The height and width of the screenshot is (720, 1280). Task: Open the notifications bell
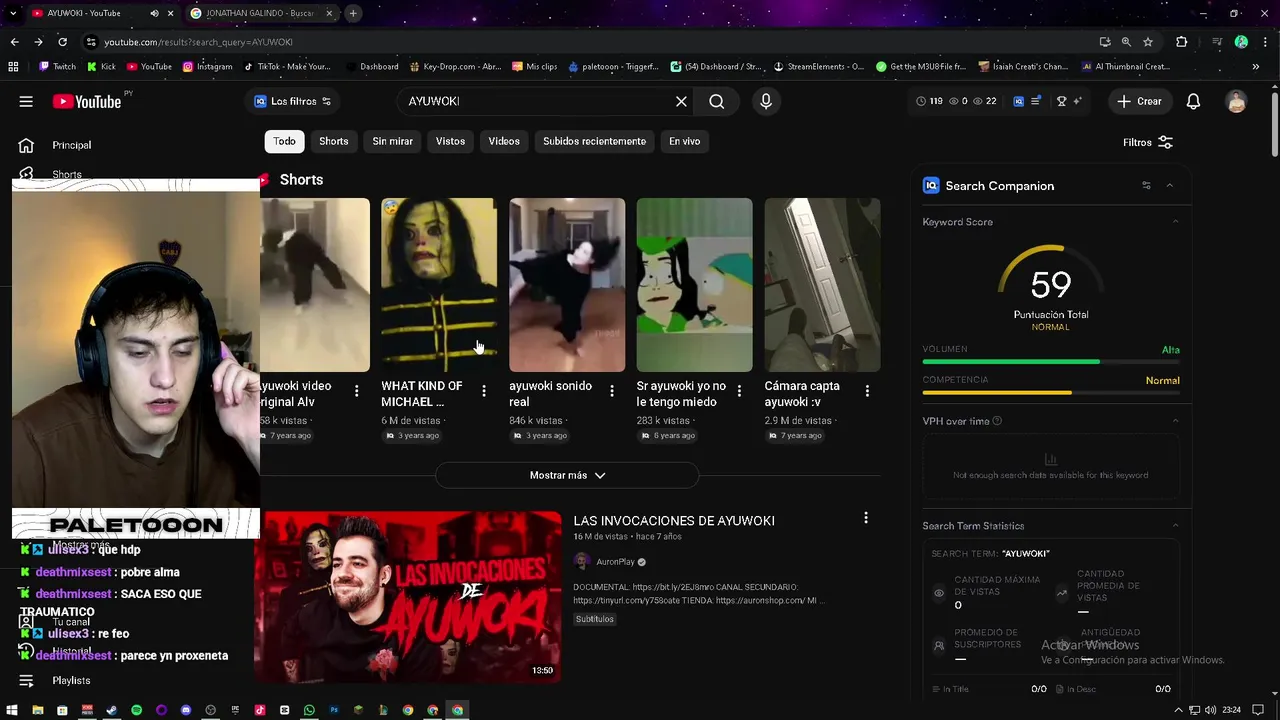1193,101
